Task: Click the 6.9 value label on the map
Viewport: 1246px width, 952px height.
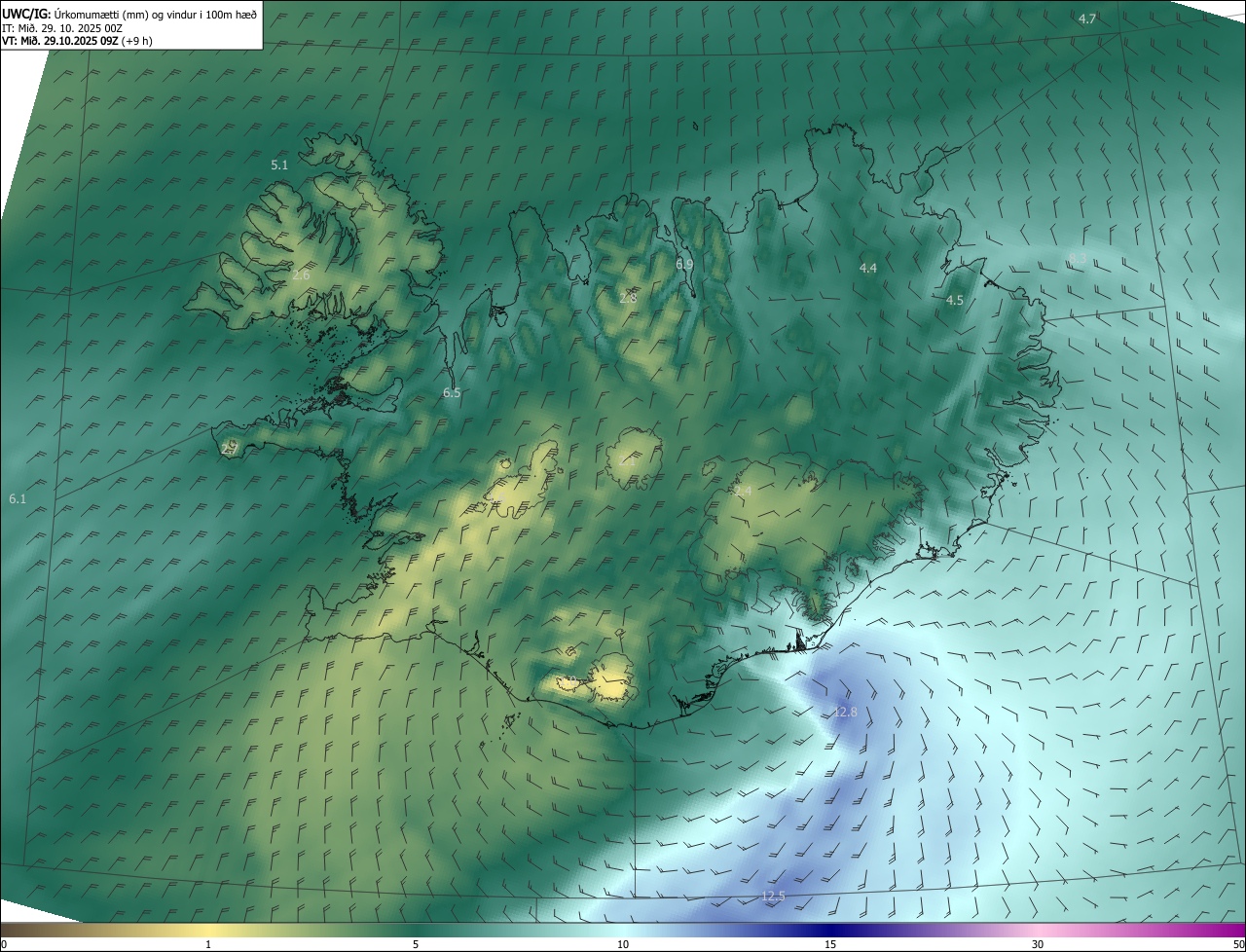Action: point(684,265)
